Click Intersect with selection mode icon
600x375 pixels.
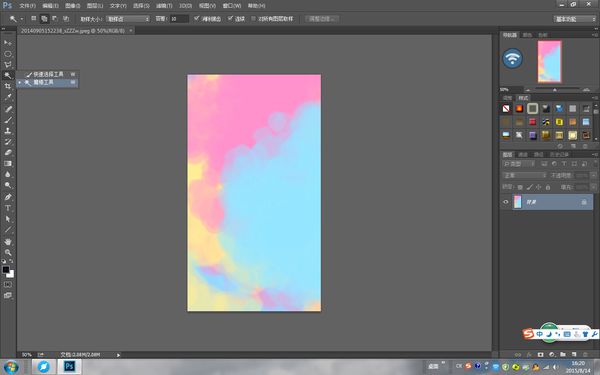[66, 18]
